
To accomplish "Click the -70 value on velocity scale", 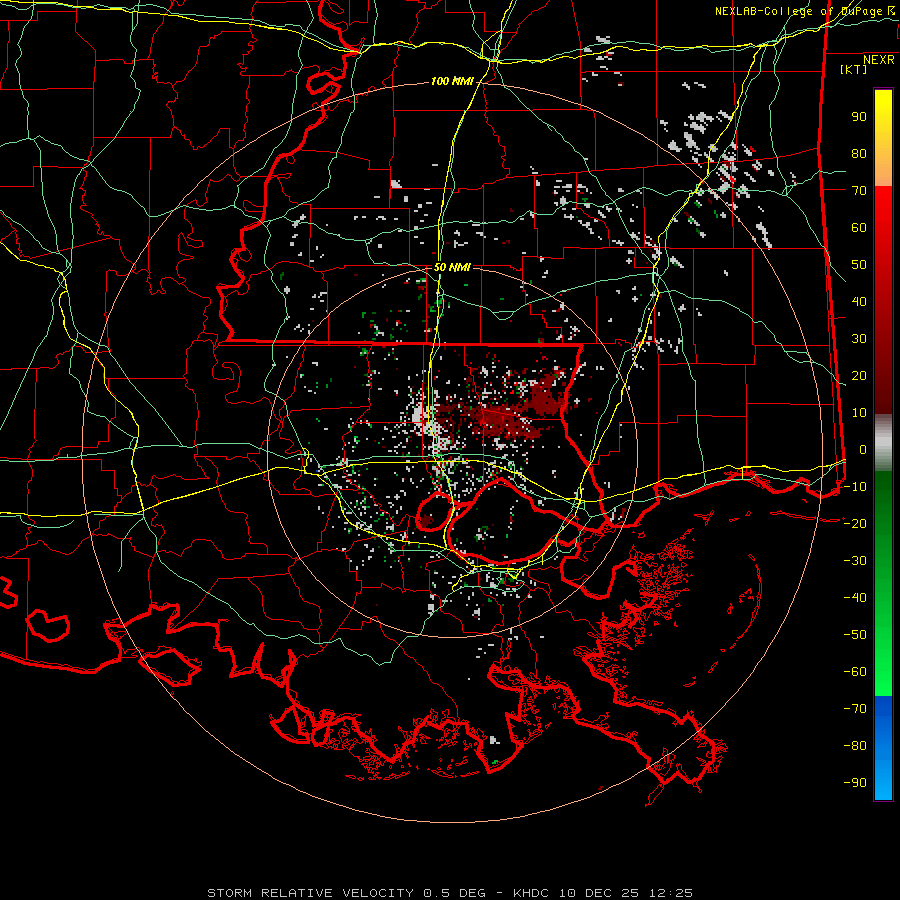I will coord(855,708).
